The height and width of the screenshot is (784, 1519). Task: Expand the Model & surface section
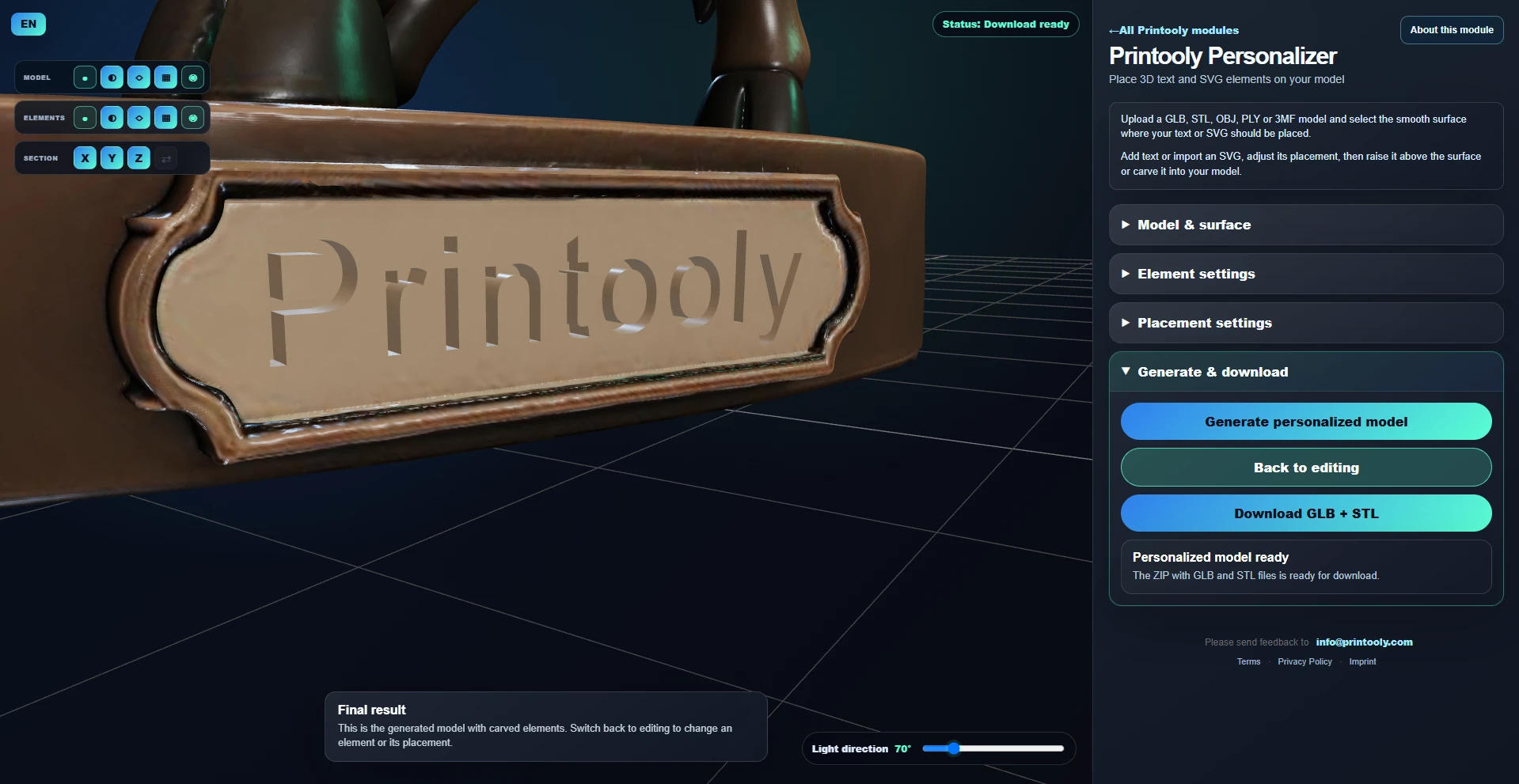click(1306, 225)
